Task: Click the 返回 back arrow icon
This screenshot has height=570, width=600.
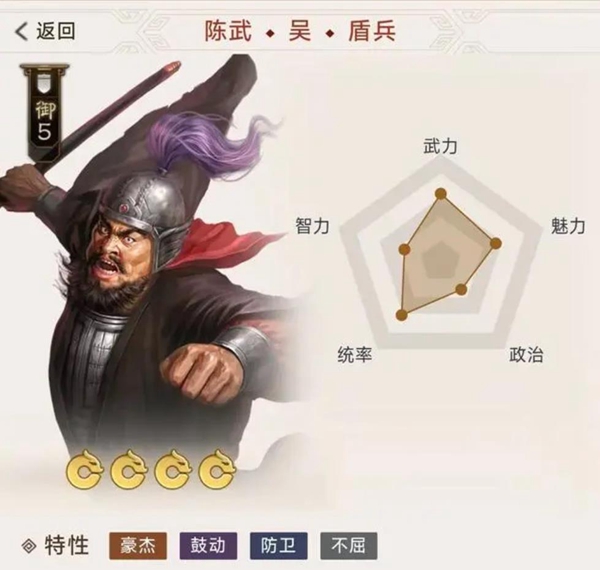Action: tap(21, 31)
